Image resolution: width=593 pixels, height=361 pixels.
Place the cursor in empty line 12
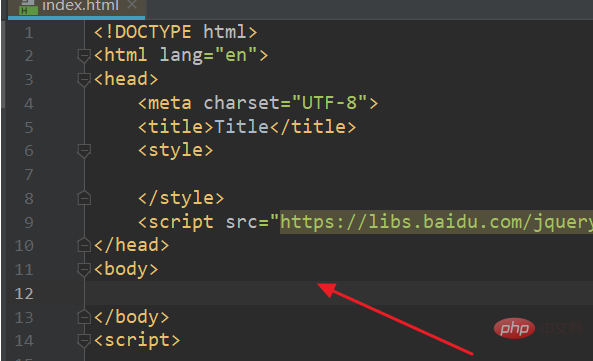click(339, 293)
